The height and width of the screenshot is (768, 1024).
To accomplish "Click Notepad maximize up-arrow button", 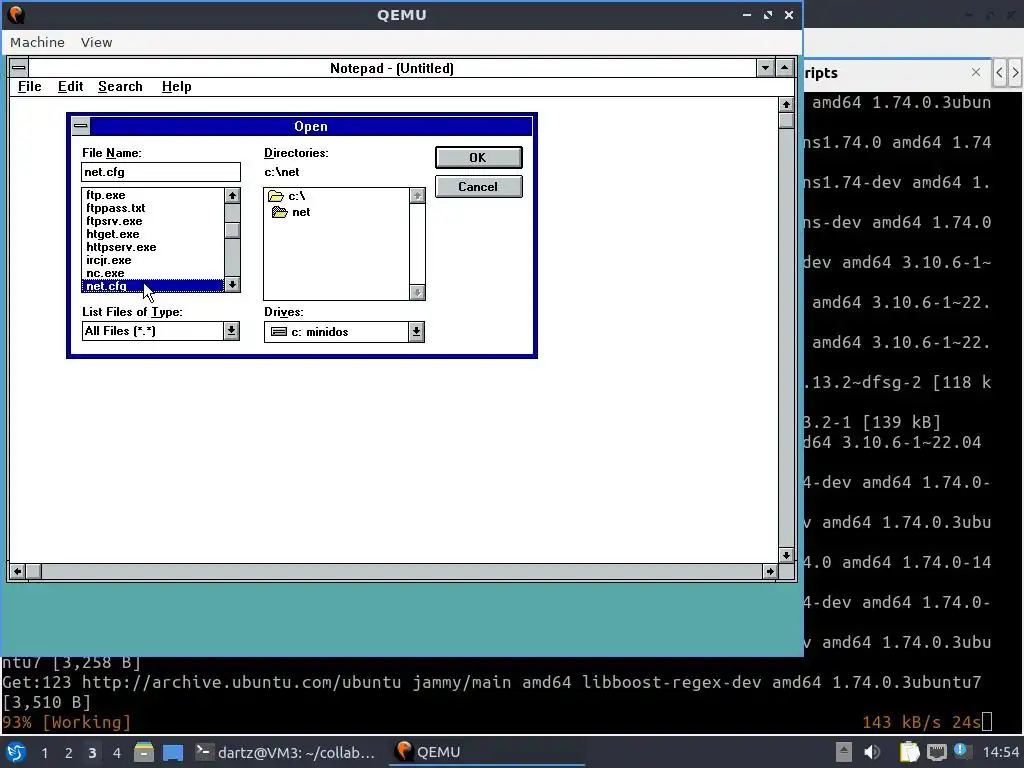I will point(784,67).
